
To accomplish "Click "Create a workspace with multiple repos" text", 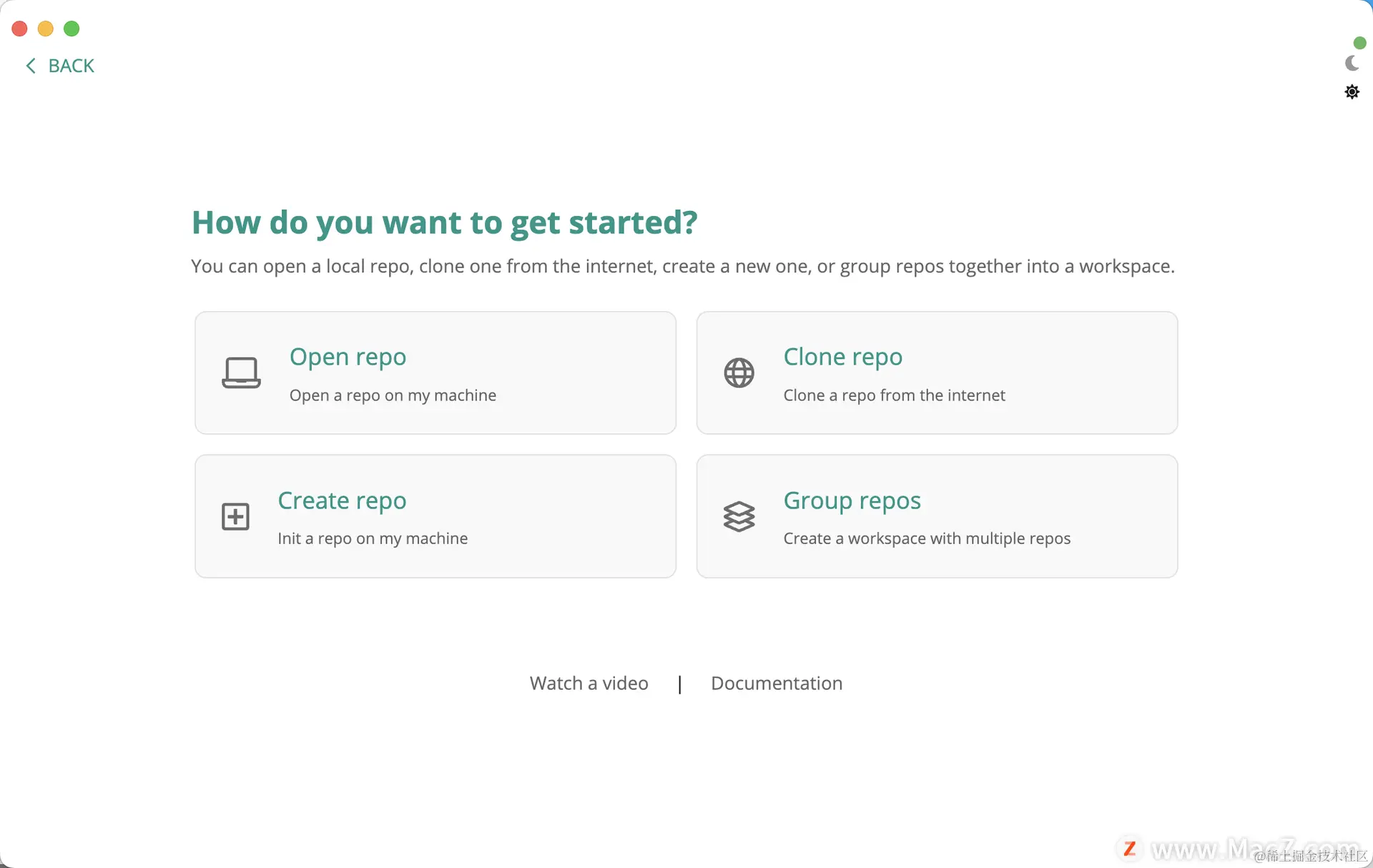I will pyautogui.click(x=927, y=538).
